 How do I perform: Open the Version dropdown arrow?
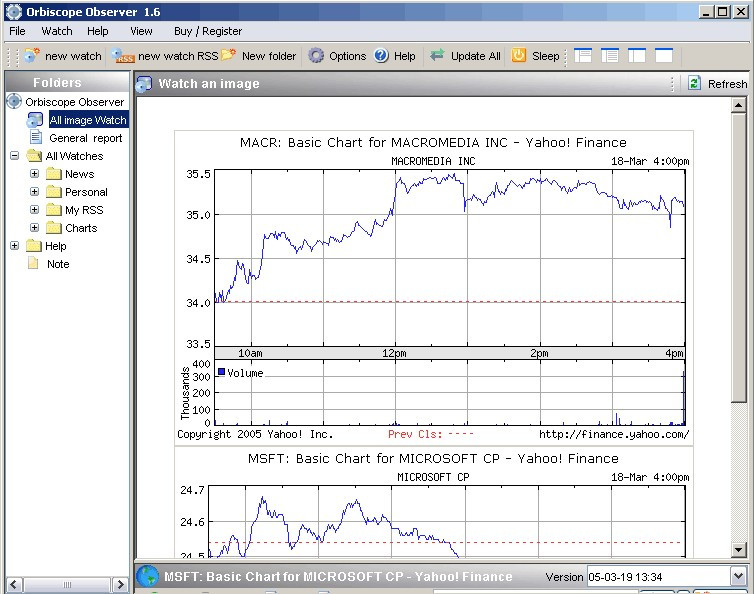pyautogui.click(x=738, y=576)
